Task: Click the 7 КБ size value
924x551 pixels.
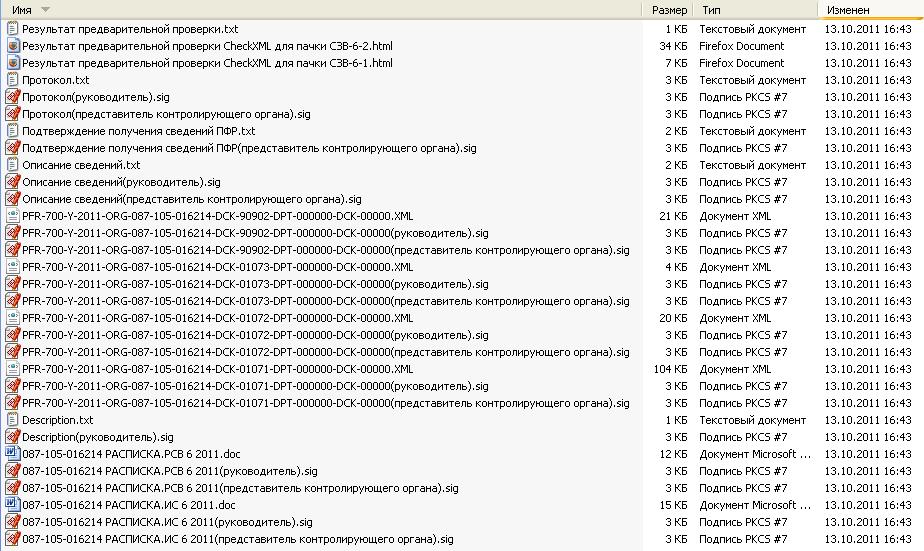Action: (x=676, y=63)
